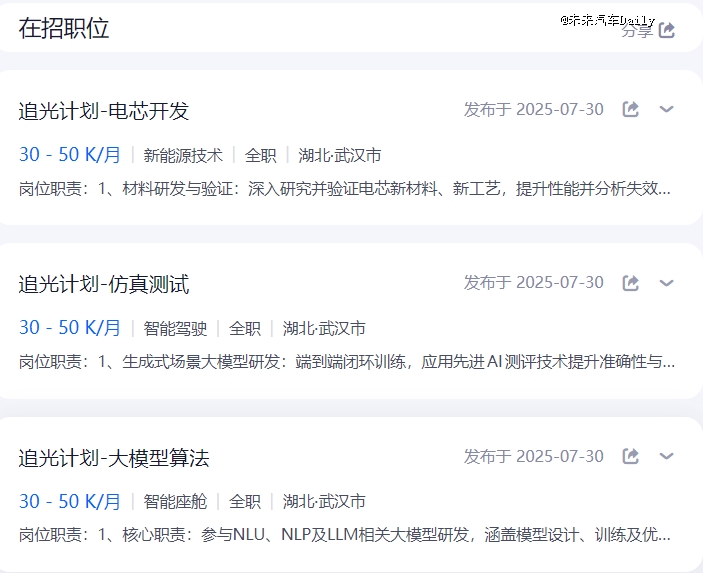Share the 追光计划-仿真测试 job posting
Image resolution: width=703 pixels, height=573 pixels.
[631, 283]
